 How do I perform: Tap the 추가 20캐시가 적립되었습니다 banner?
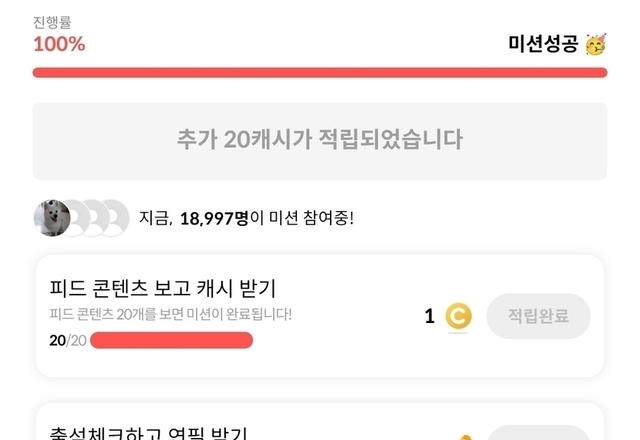(x=320, y=140)
